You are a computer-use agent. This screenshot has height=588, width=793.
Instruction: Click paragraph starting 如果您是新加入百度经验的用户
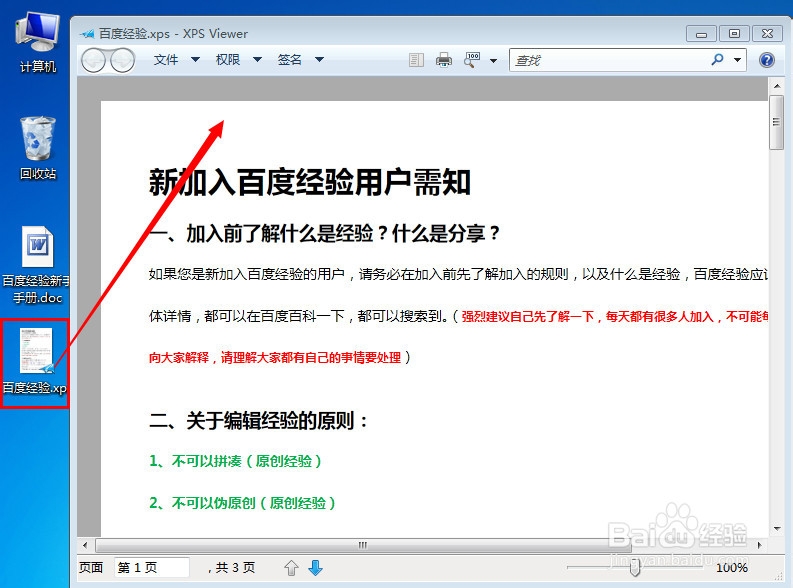click(458, 275)
